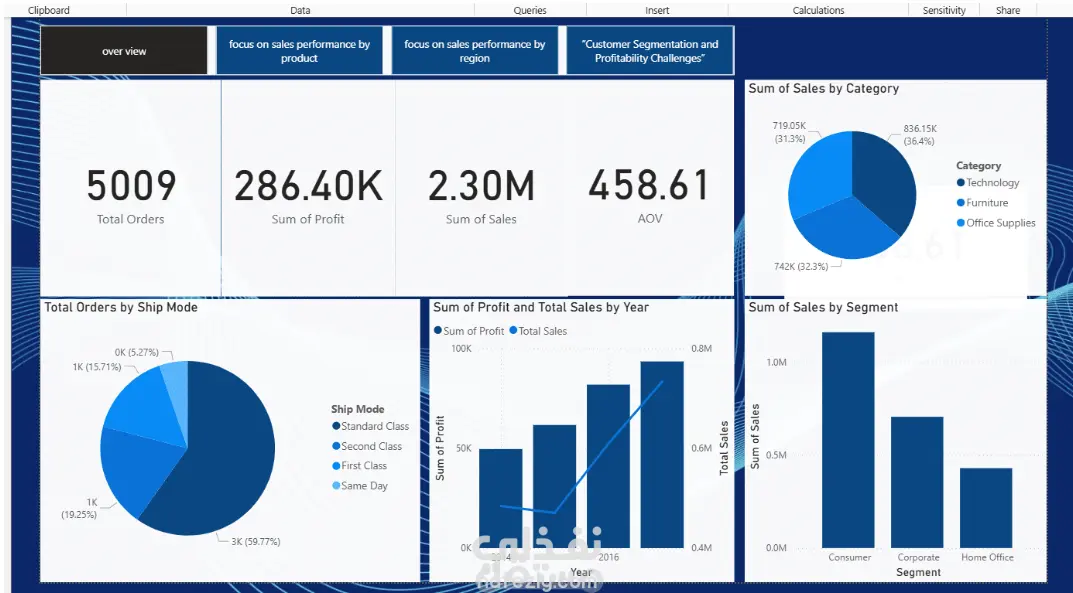Click the 0K (5.27%) data label

137,352
